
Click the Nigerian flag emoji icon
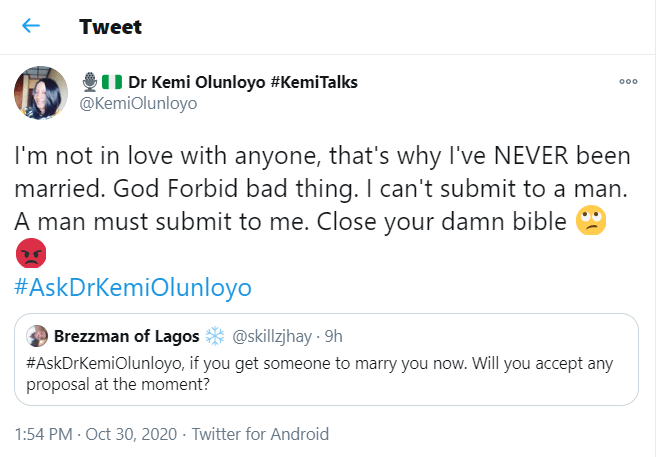pos(110,82)
